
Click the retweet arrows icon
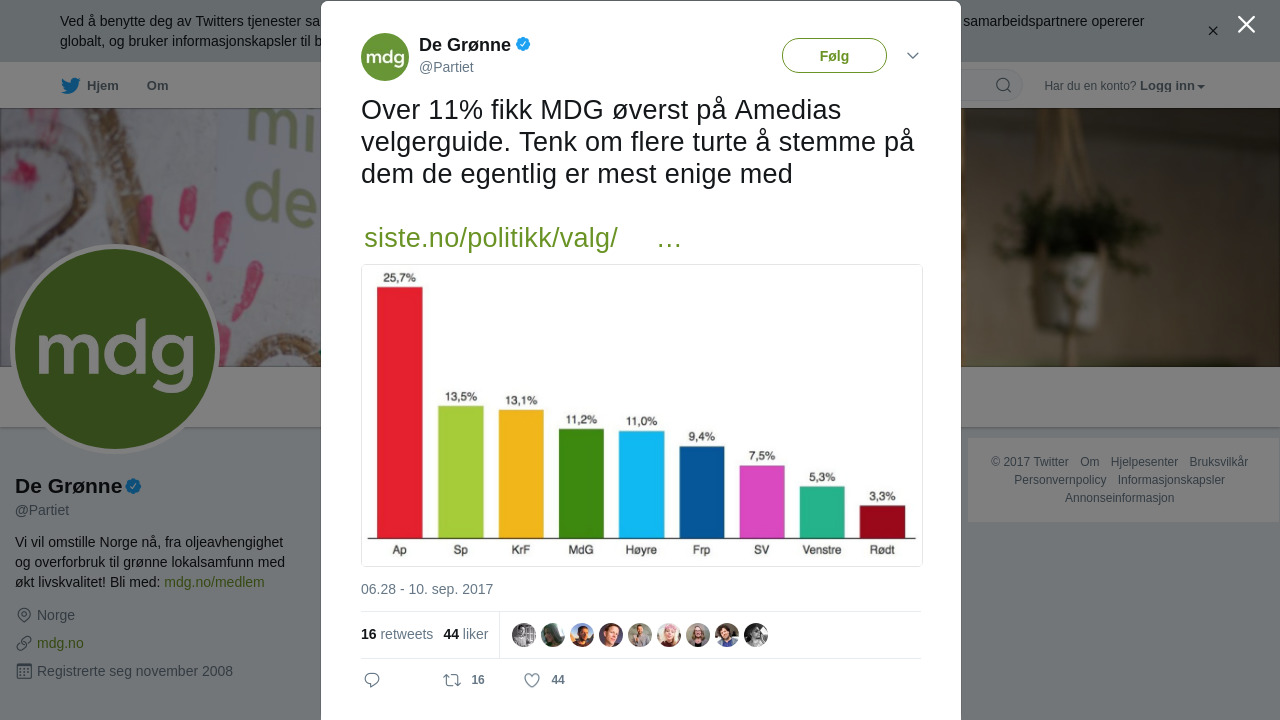tap(452, 680)
